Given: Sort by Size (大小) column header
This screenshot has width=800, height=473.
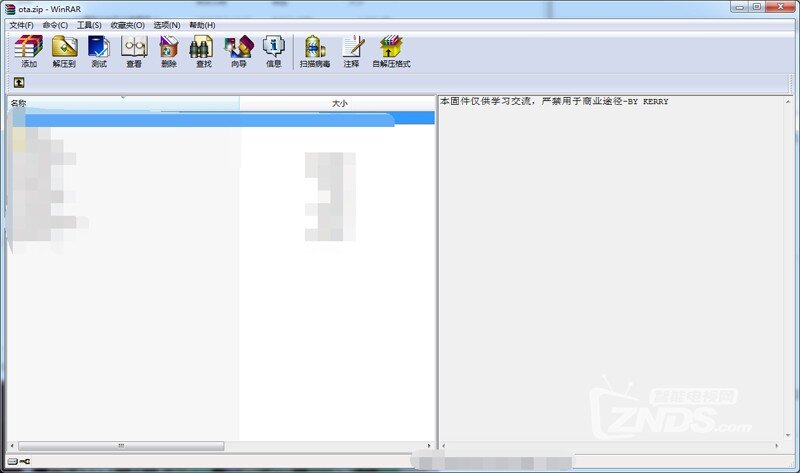Looking at the screenshot, I should coord(338,103).
